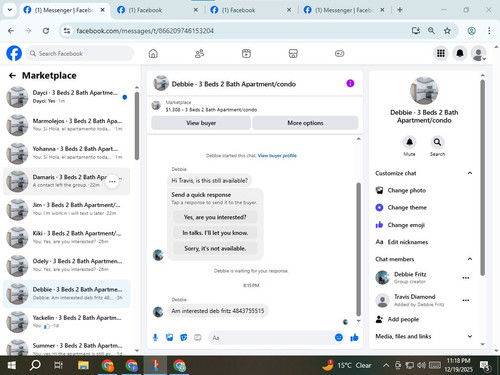Open the Kiki conversation
This screenshot has height=375, width=500.
coord(67,238)
